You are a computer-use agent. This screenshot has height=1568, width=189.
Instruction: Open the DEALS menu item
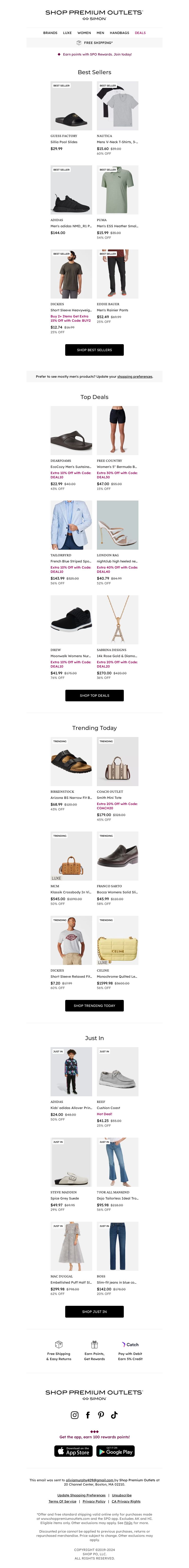point(140,33)
